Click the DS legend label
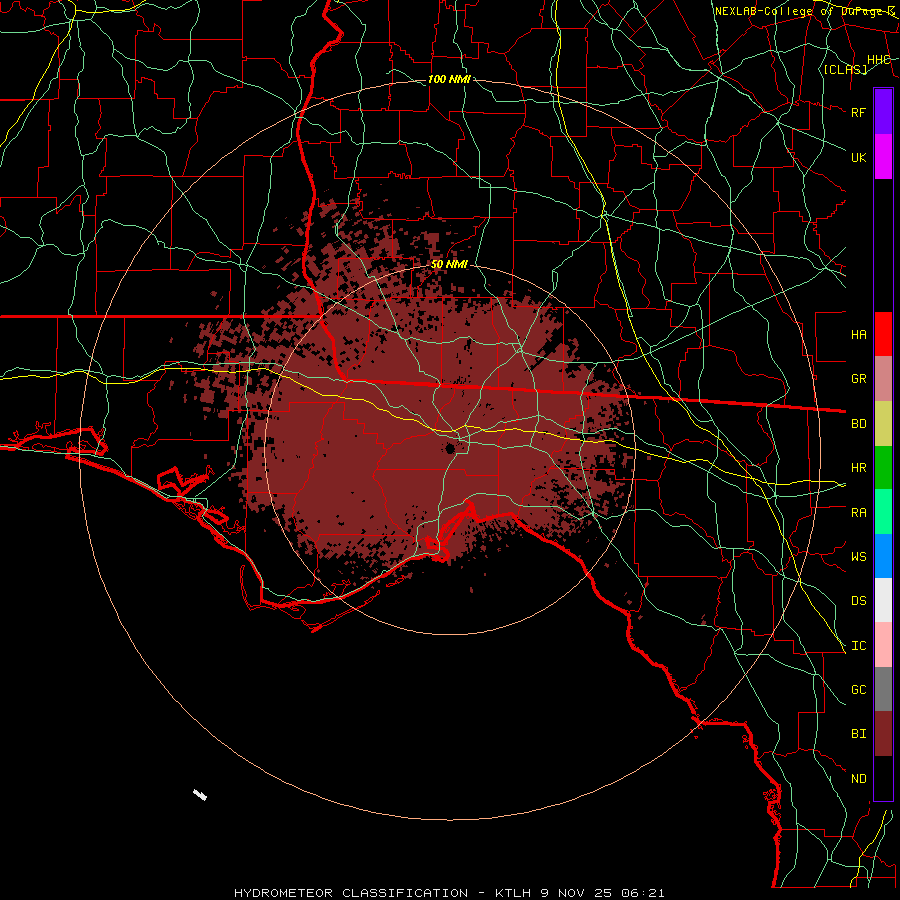 click(x=858, y=601)
